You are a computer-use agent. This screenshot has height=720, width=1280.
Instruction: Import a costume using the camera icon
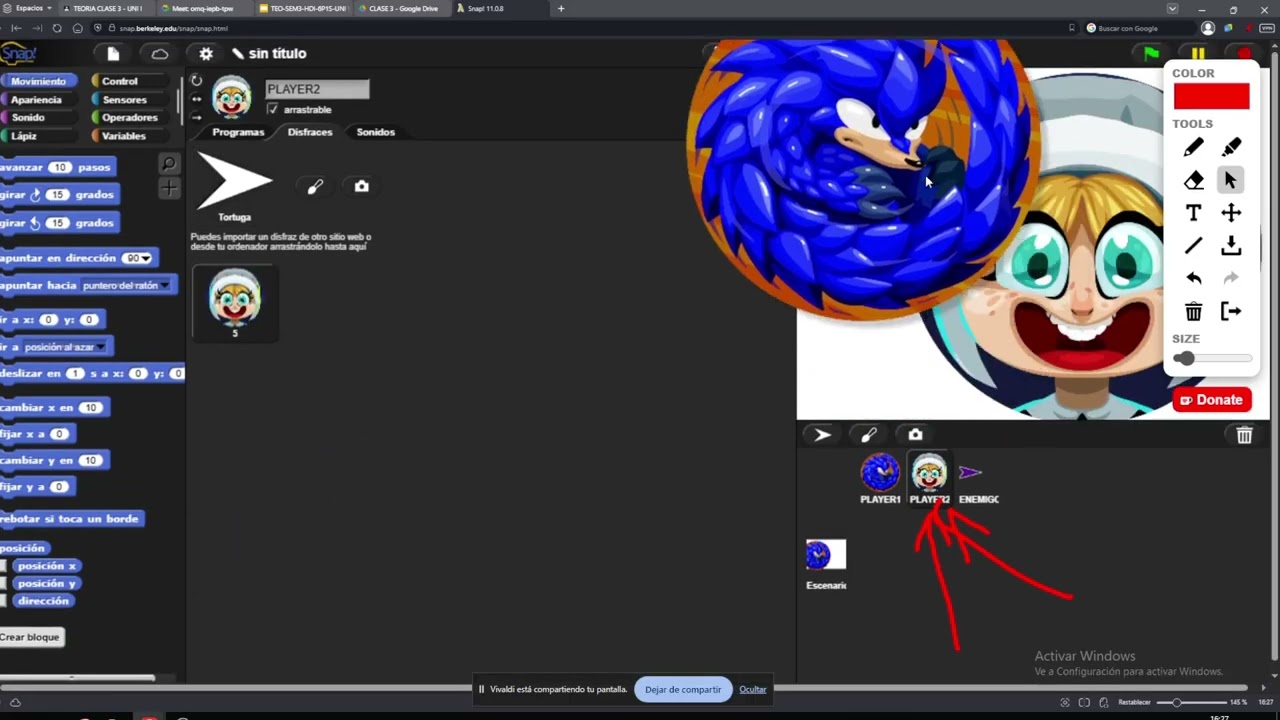point(362,186)
